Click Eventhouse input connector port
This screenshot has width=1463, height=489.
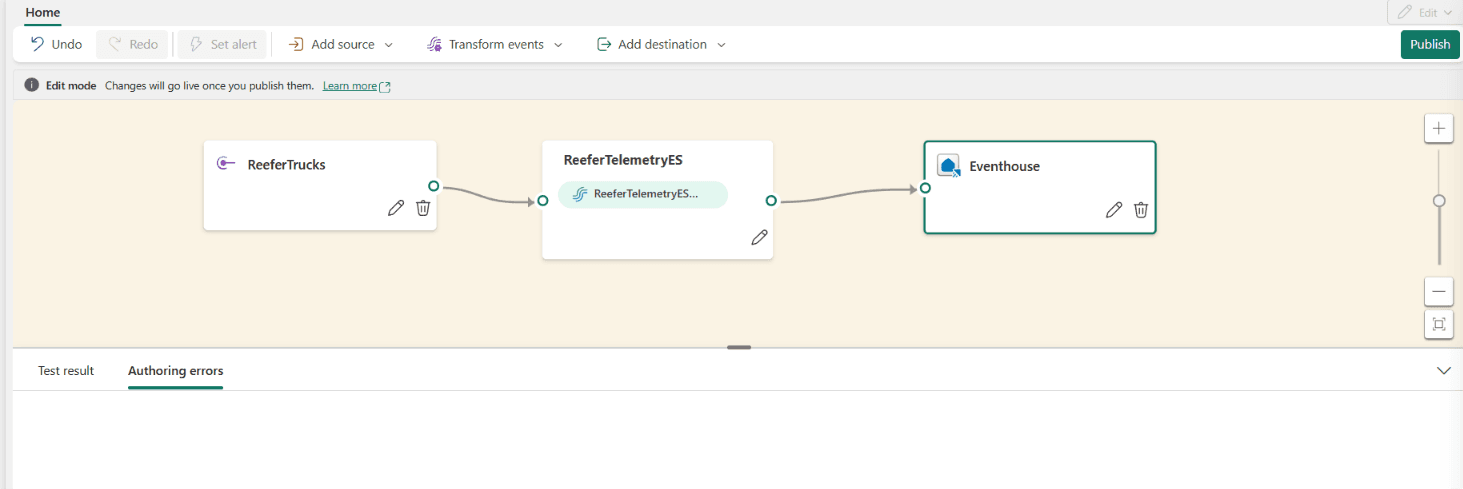pyautogui.click(x=925, y=188)
